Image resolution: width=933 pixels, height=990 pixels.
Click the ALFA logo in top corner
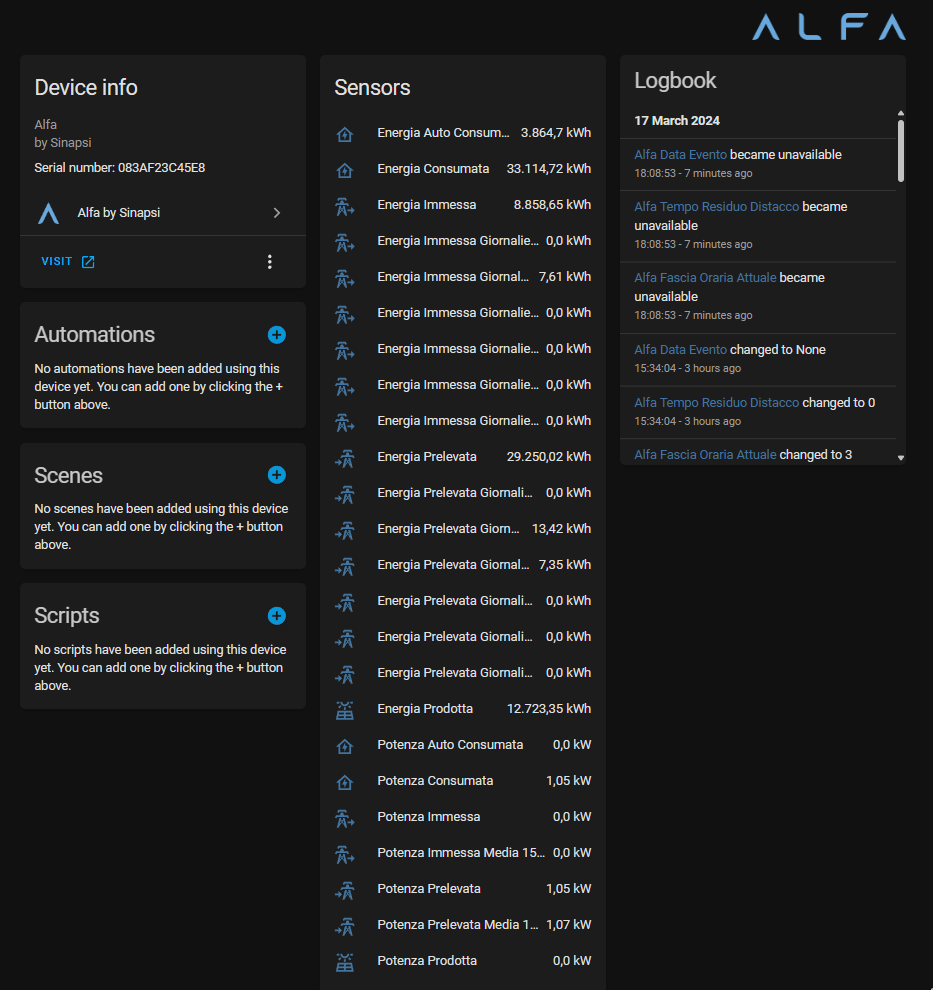pyautogui.click(x=829, y=27)
